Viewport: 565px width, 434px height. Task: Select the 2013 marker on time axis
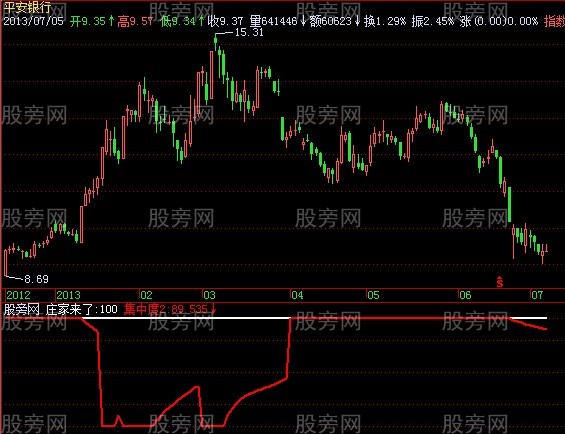(68, 295)
